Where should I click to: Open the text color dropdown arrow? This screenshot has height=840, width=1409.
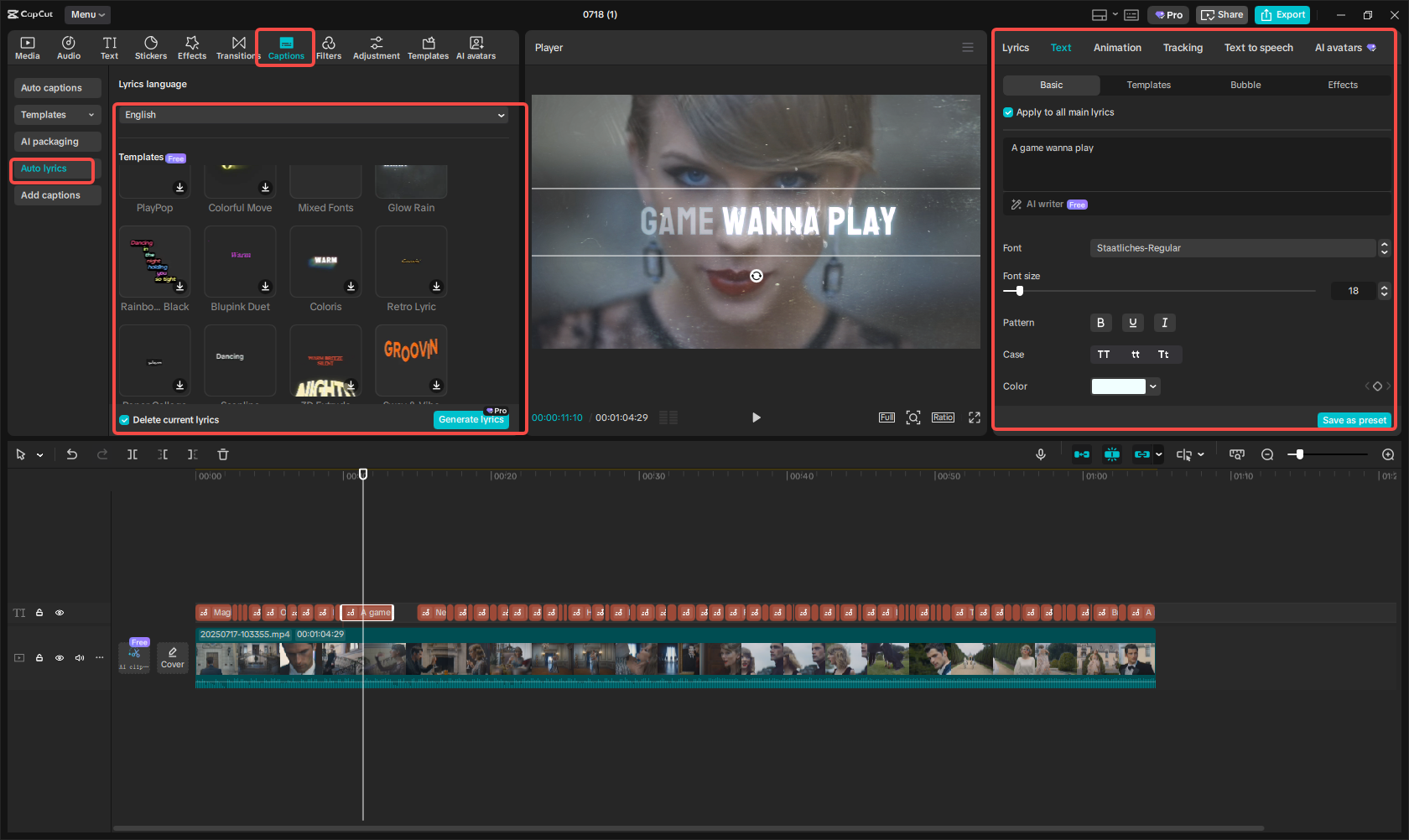[x=1154, y=386]
